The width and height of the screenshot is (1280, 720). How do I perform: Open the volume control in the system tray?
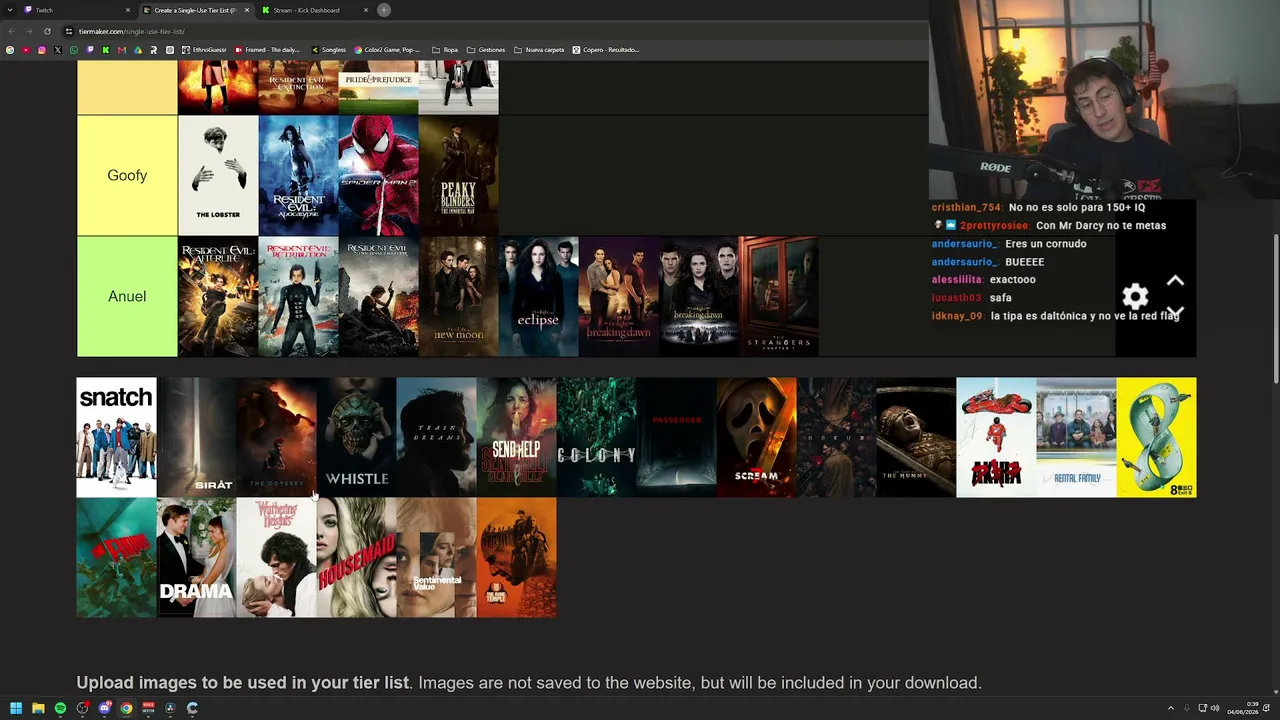tap(1215, 708)
